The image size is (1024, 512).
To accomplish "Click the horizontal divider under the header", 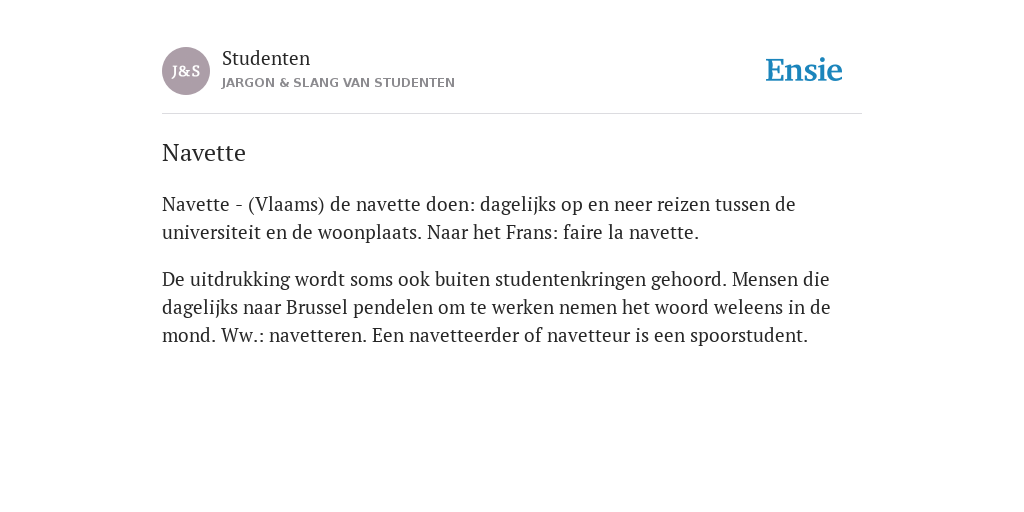I will pos(512,114).
